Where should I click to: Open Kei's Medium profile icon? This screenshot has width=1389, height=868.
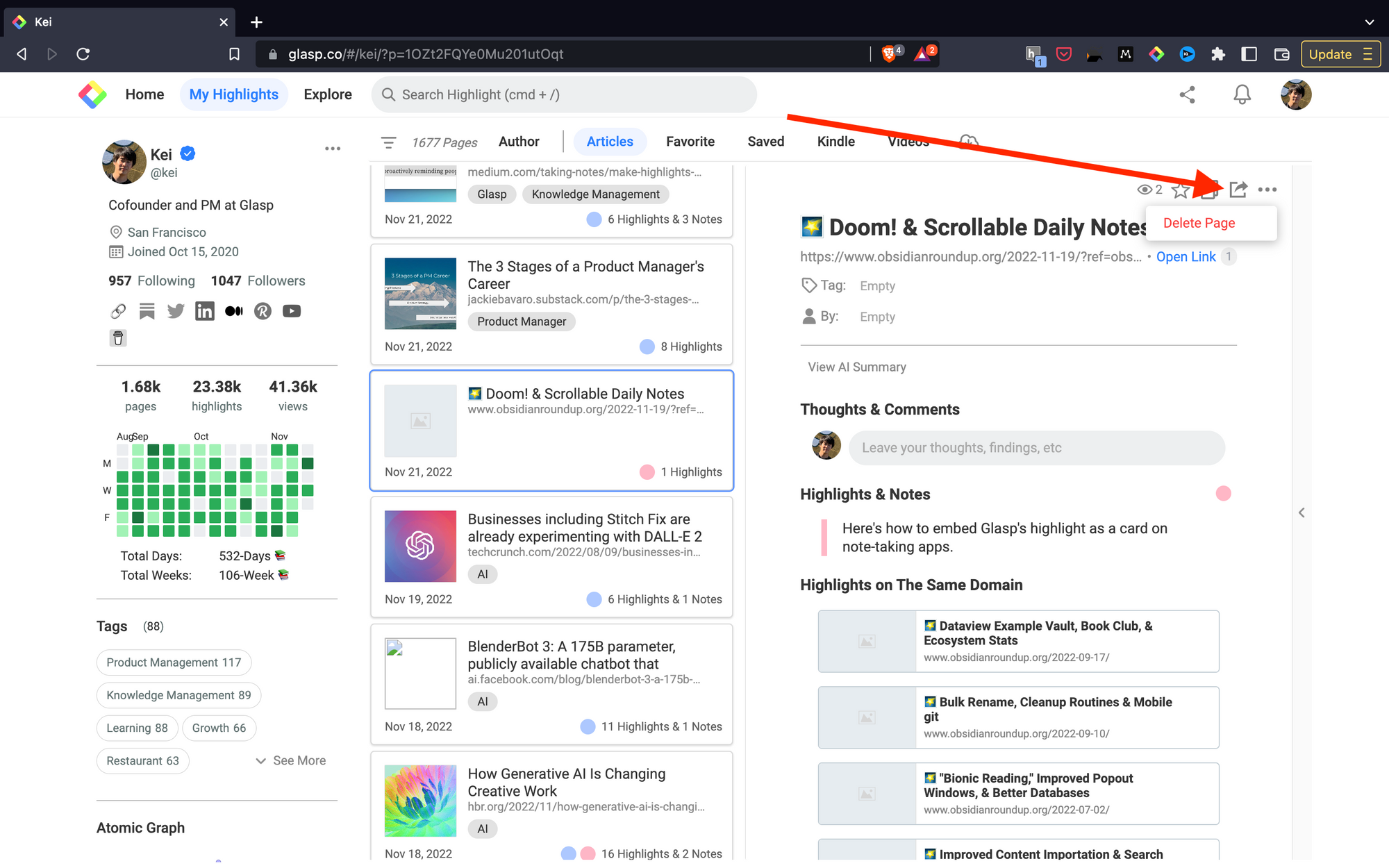pos(234,311)
